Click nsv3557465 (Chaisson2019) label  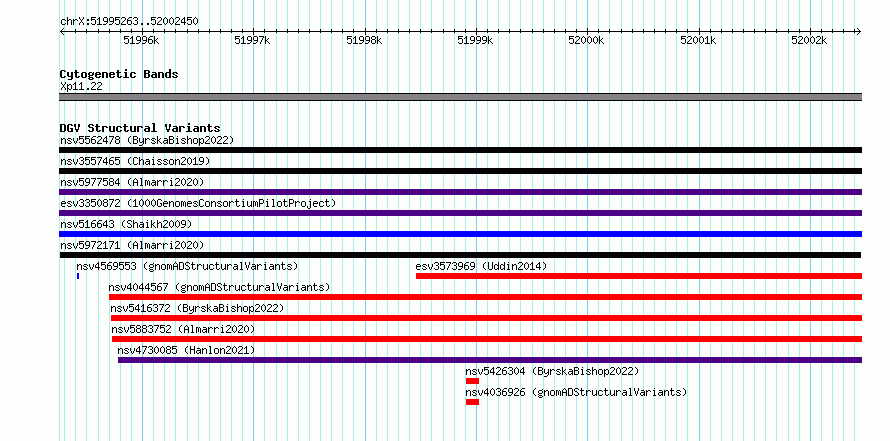tap(135, 161)
